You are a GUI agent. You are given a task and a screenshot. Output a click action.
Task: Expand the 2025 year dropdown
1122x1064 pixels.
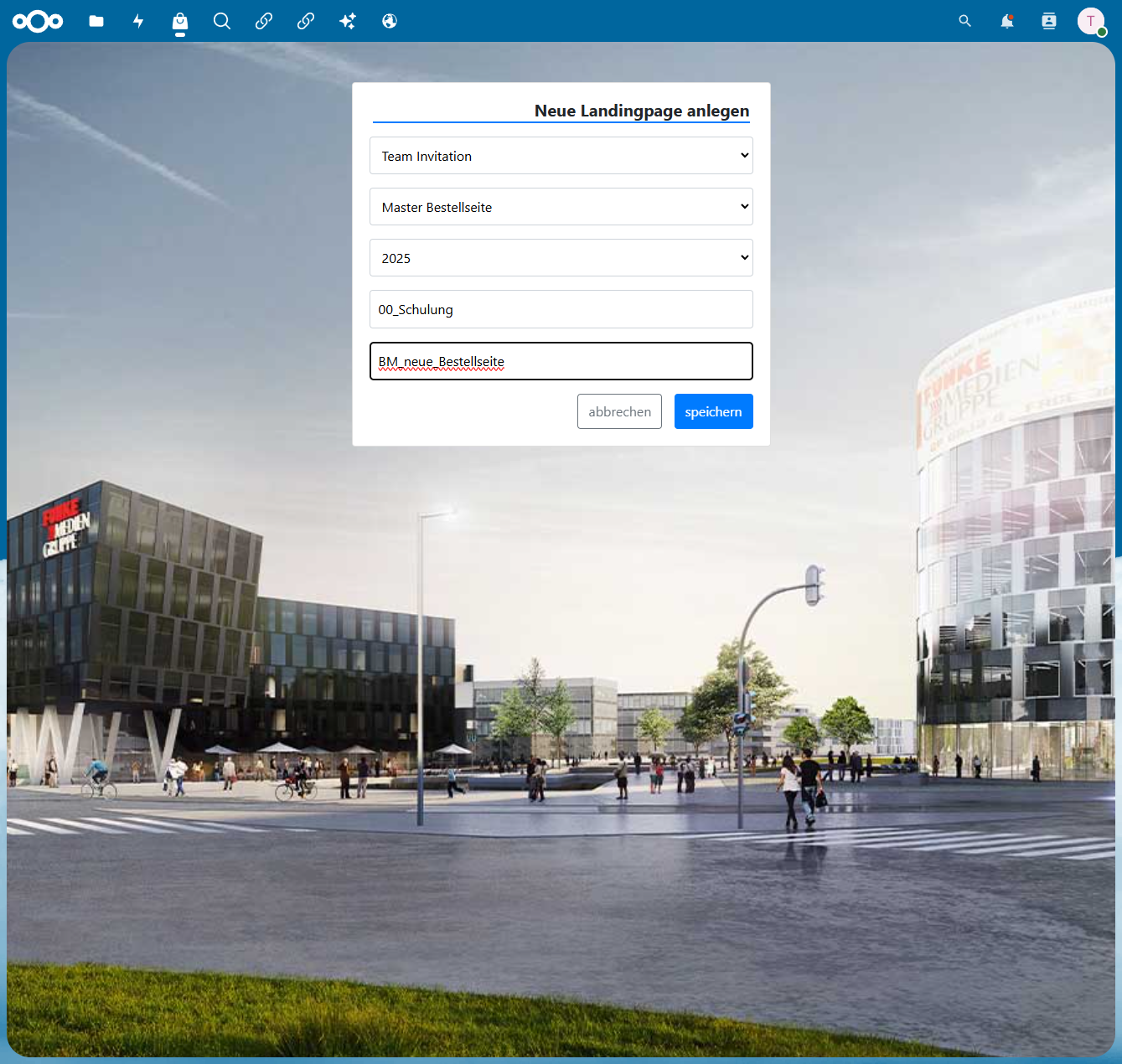[x=561, y=258]
